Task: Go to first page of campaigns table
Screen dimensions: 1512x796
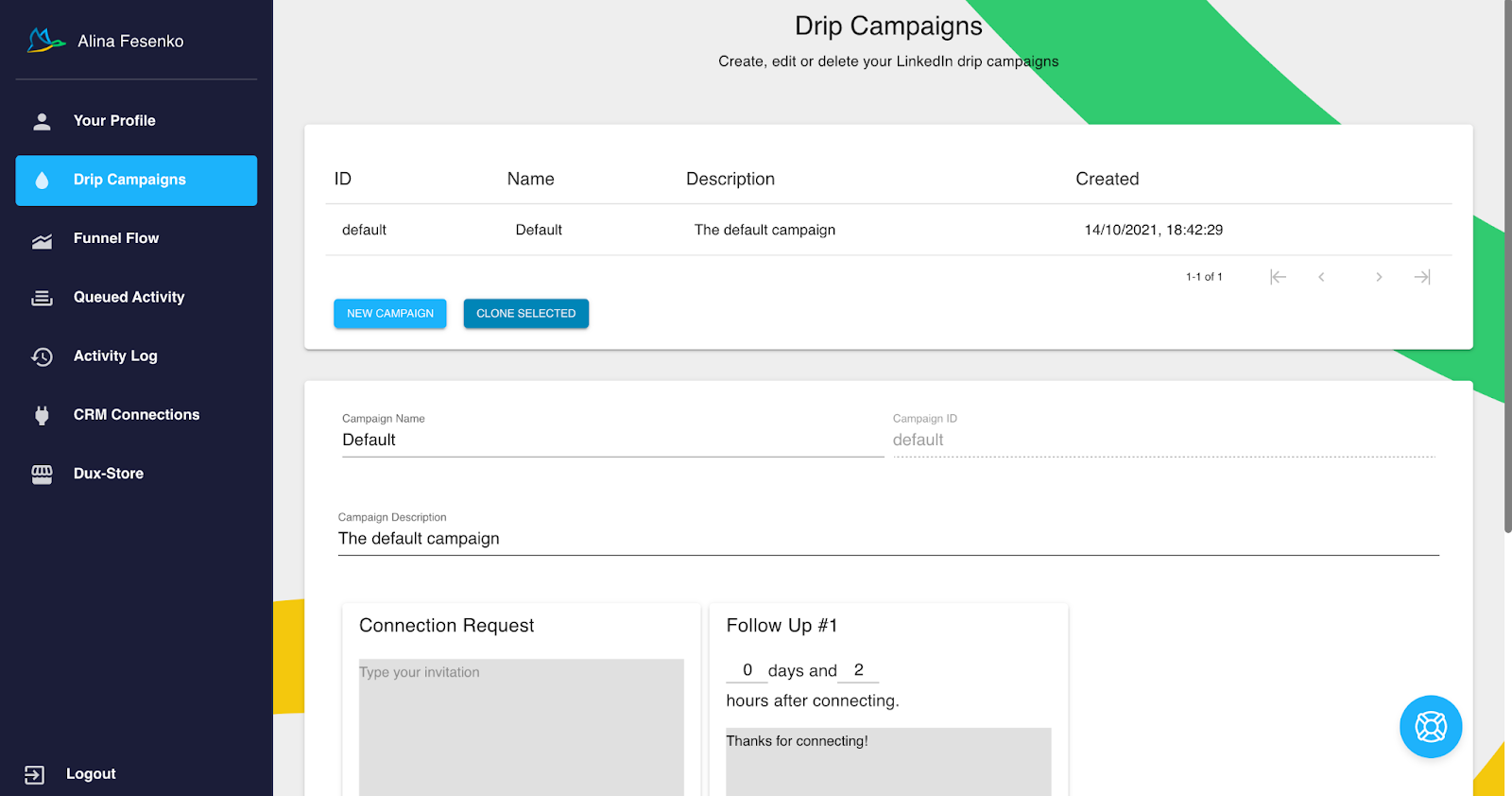Action: 1278,277
